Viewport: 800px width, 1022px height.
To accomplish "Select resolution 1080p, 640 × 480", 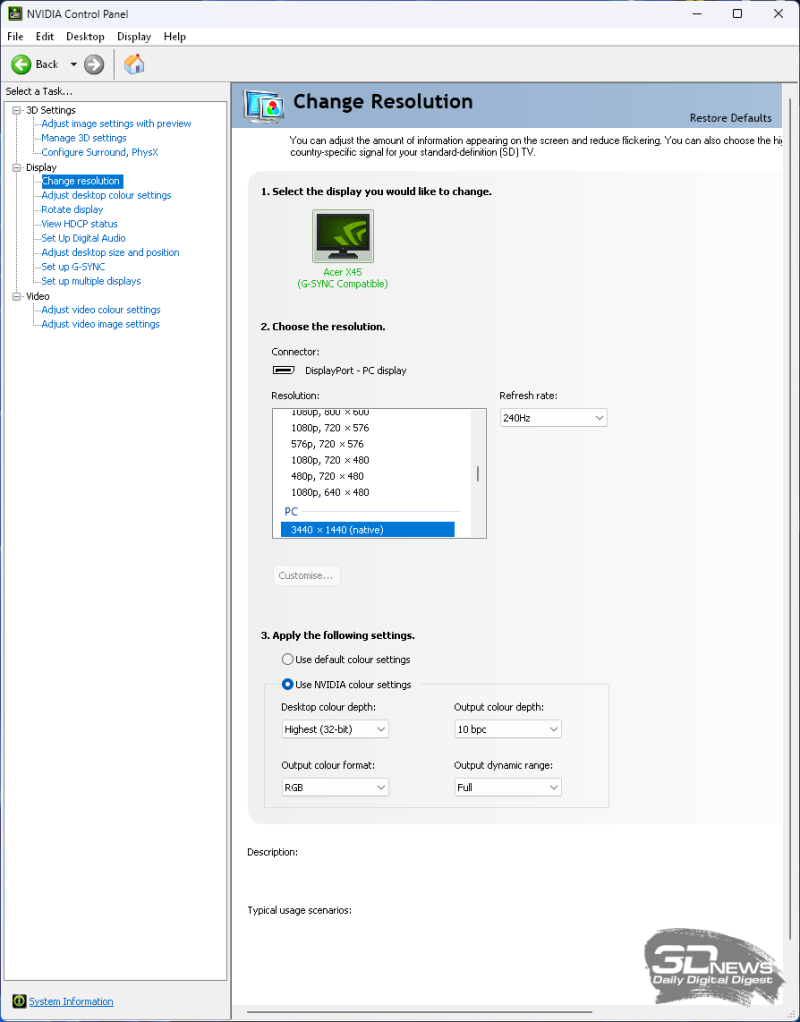I will click(x=330, y=492).
